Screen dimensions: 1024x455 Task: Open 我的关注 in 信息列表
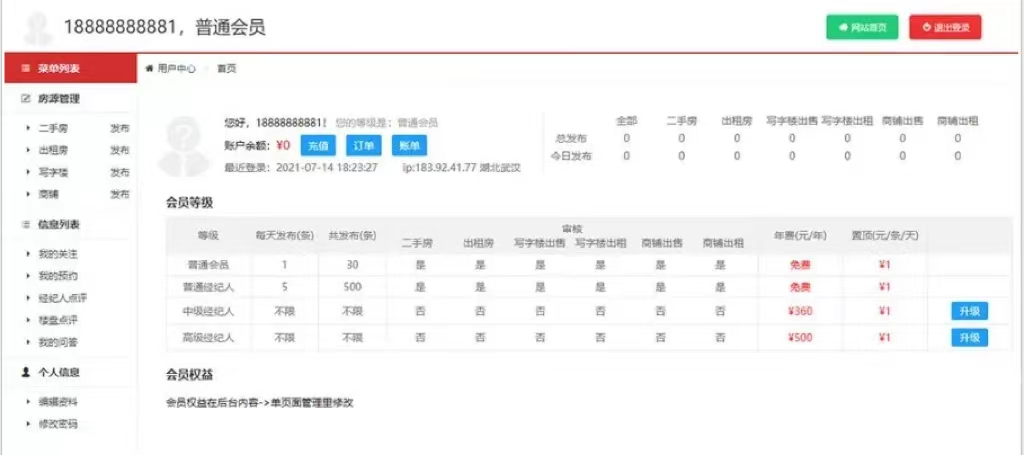coord(57,254)
